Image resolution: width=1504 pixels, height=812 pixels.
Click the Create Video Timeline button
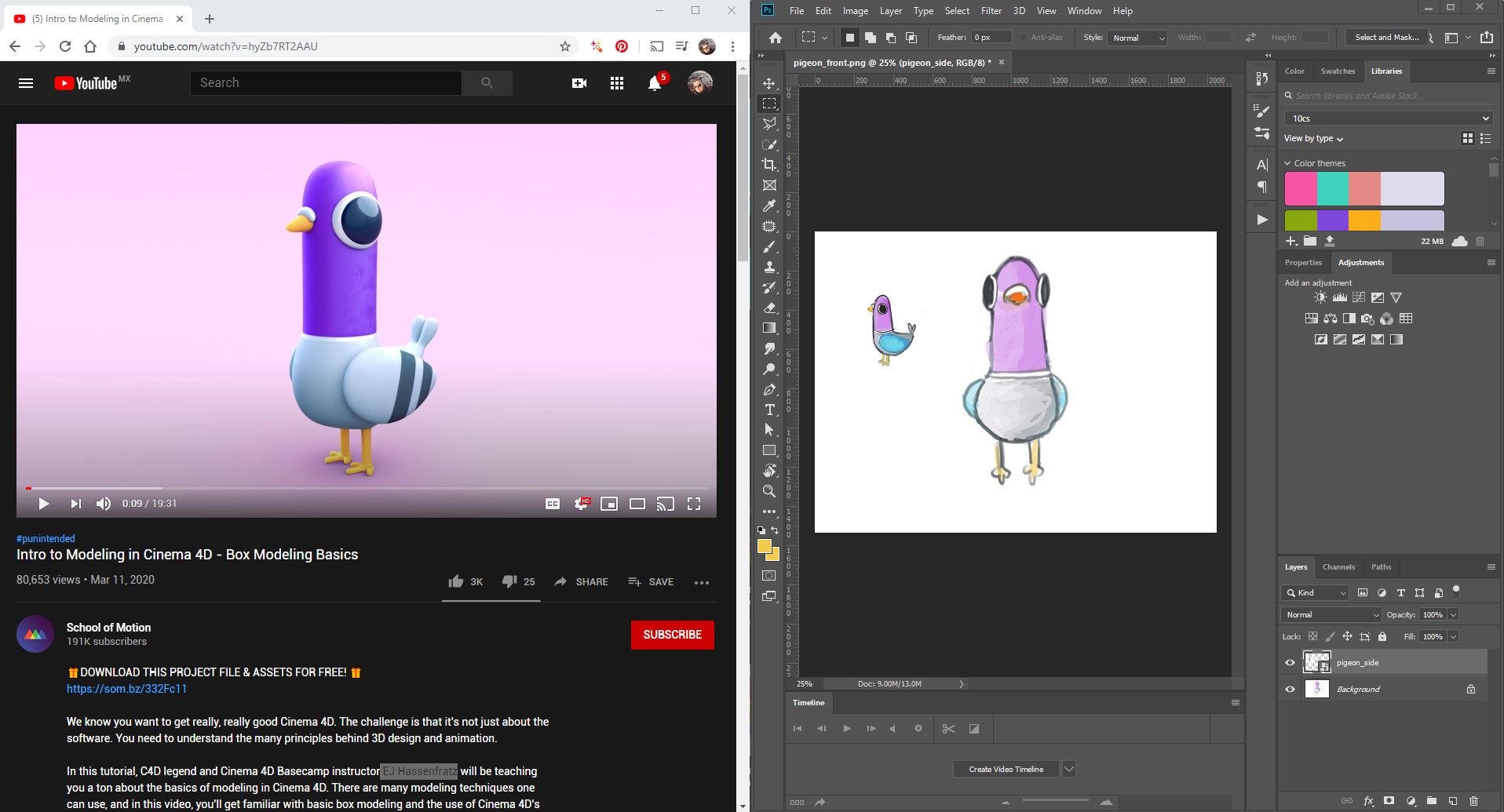1006,770
